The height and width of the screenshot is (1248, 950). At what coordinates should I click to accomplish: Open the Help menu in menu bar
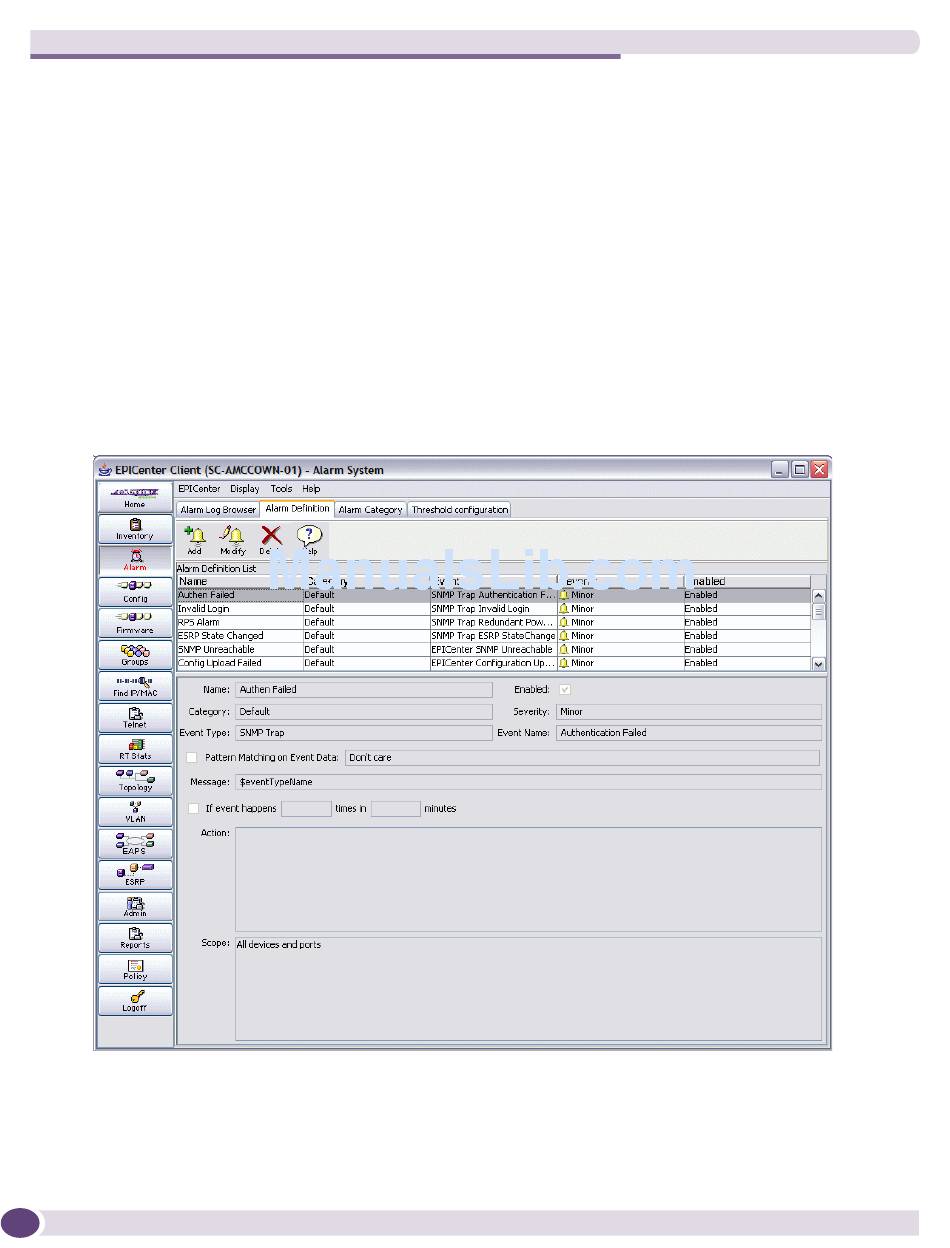point(312,489)
